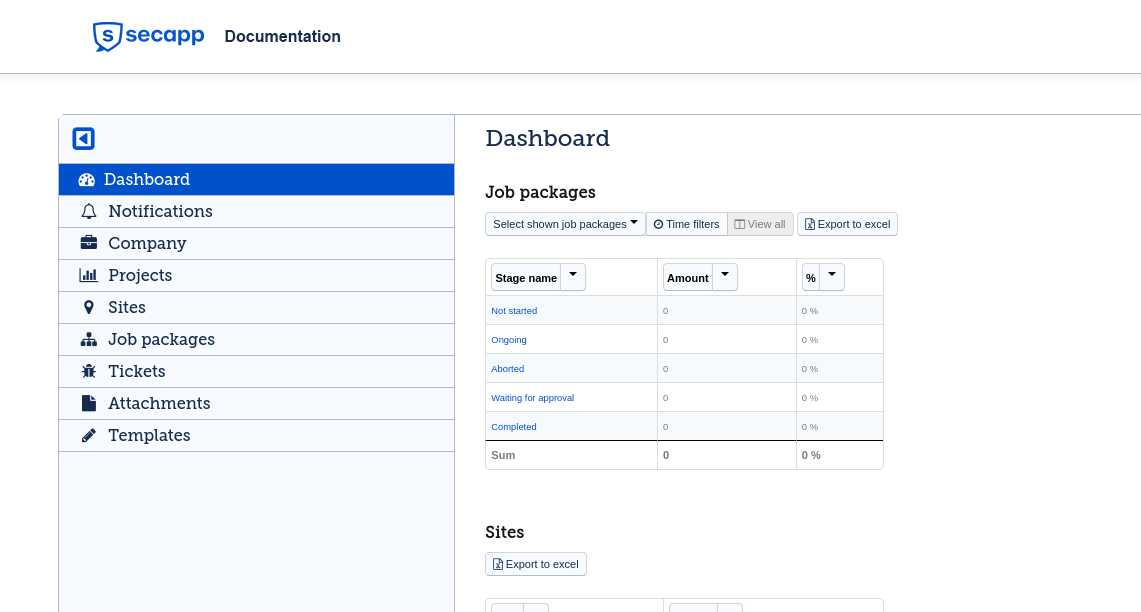This screenshot has width=1141, height=612.
Task: Click the Sum row label
Action: click(x=503, y=456)
